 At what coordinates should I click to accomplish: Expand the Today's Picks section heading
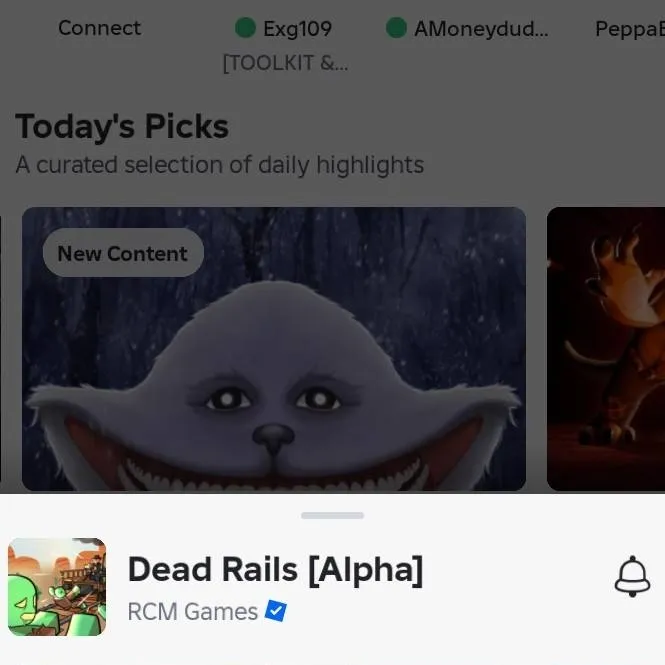coord(122,126)
